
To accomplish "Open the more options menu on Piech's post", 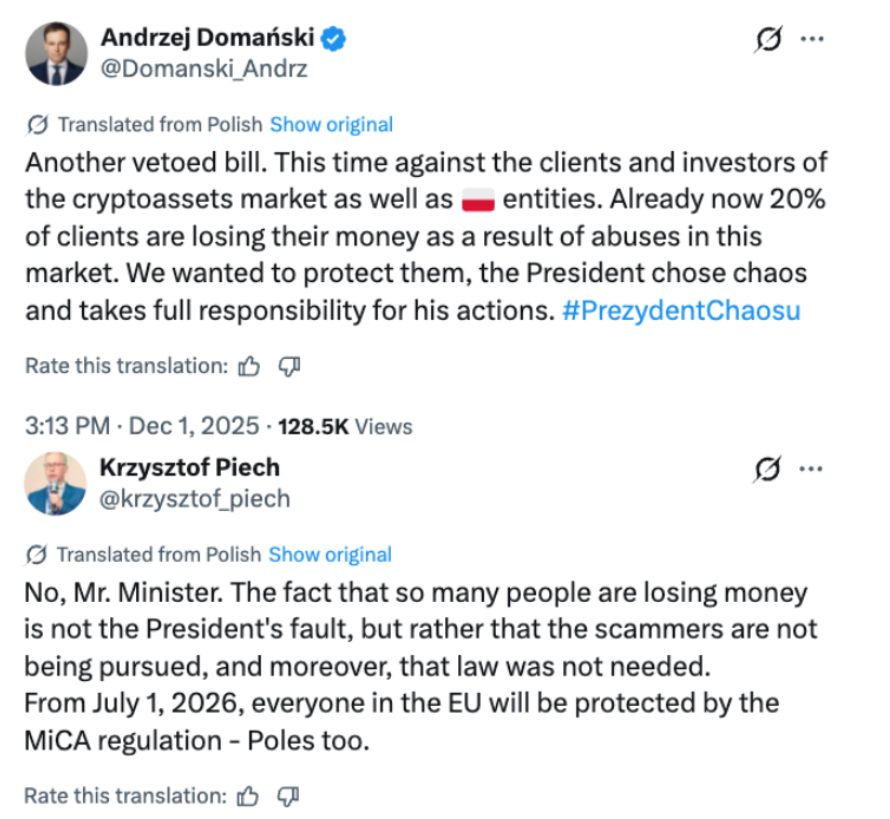I will pos(814,468).
